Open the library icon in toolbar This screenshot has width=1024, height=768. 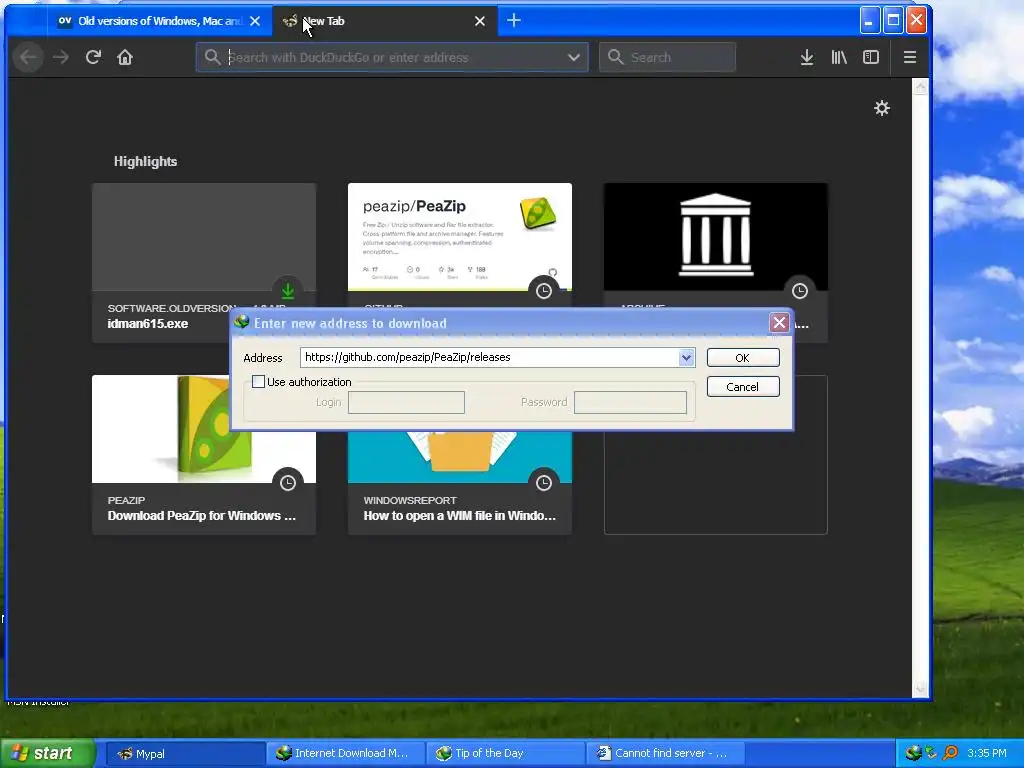pyautogui.click(x=839, y=57)
